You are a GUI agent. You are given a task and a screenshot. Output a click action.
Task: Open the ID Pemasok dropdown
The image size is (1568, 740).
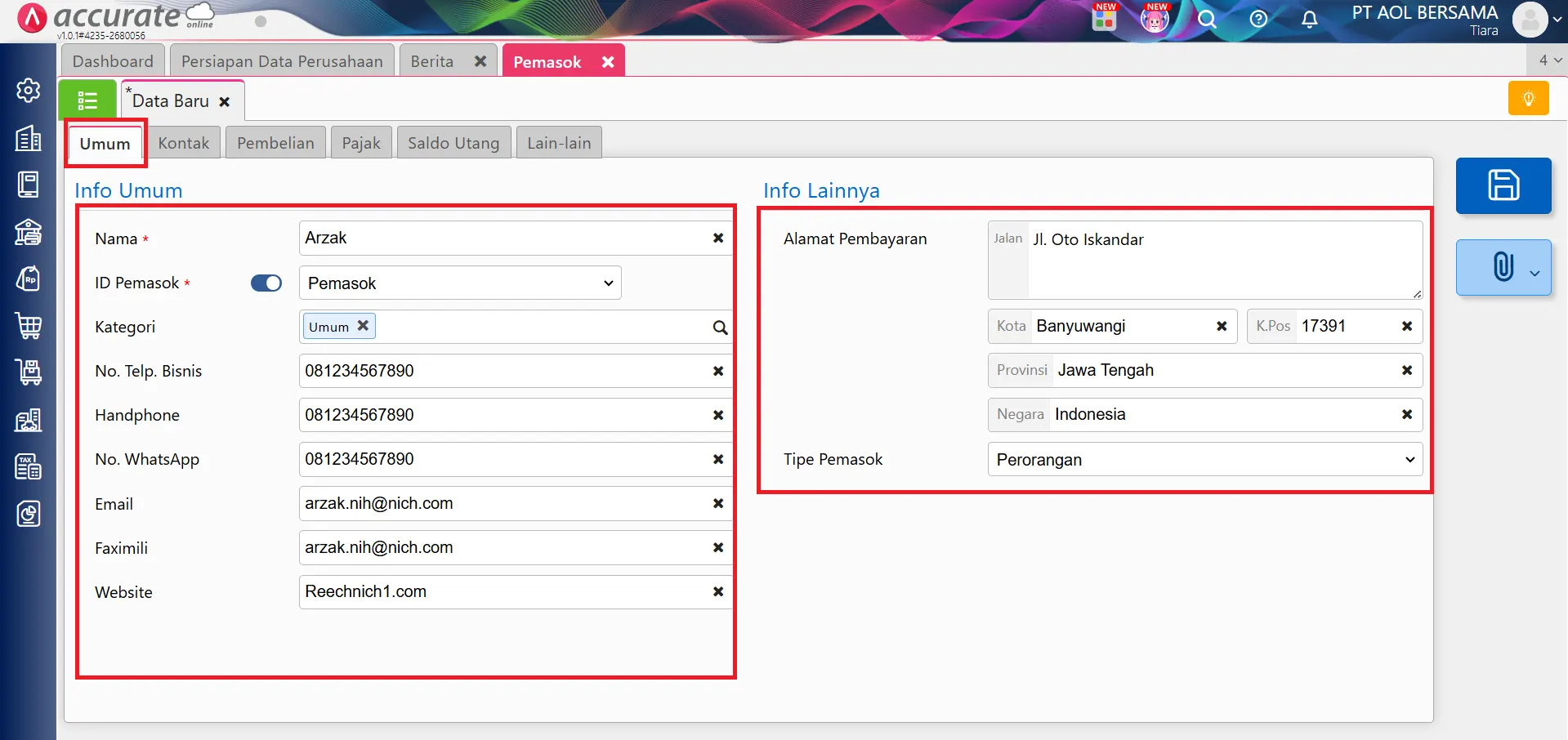[x=460, y=283]
